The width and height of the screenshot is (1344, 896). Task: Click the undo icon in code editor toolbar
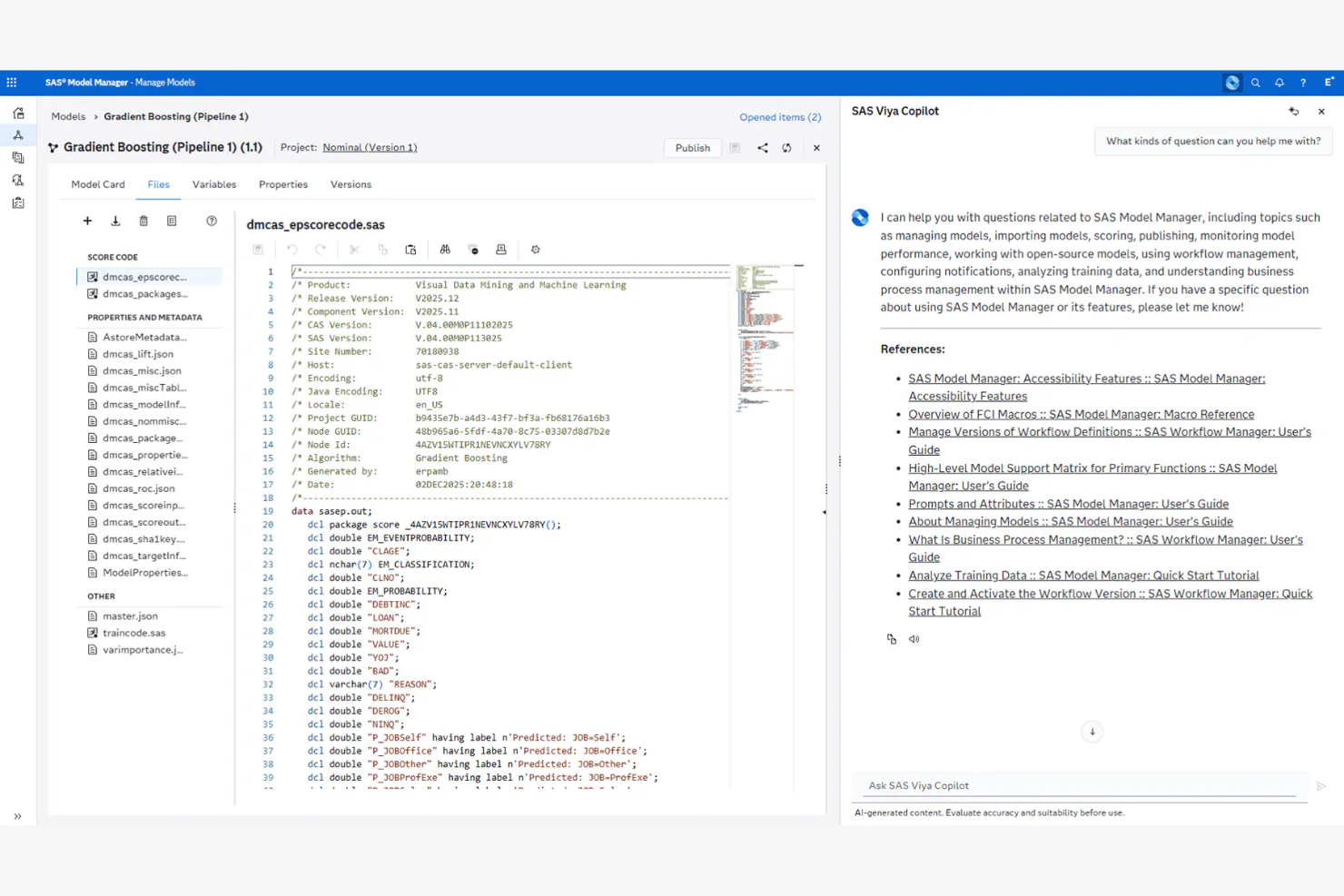pyautogui.click(x=292, y=250)
